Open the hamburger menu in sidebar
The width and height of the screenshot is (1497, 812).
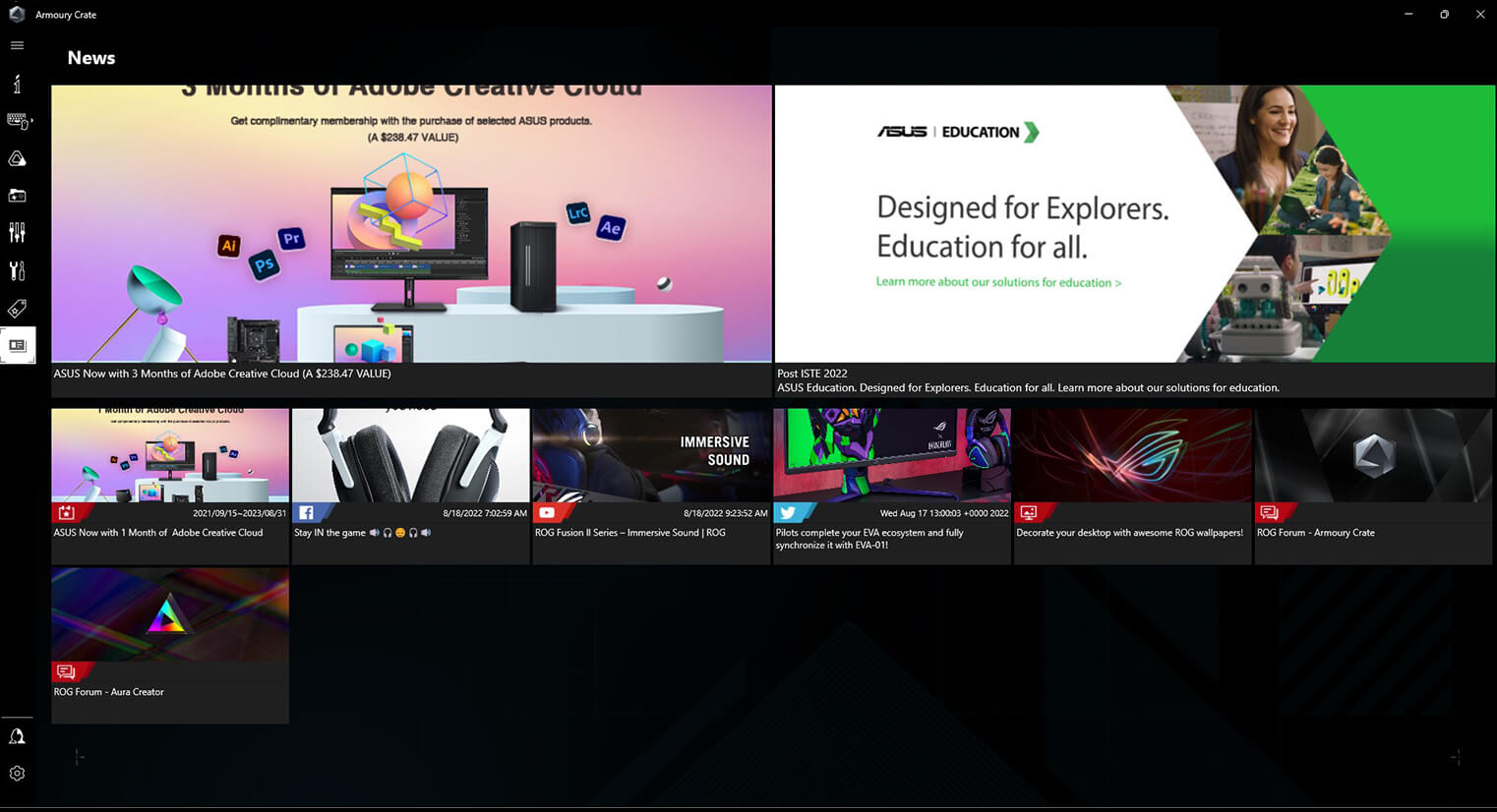17,45
